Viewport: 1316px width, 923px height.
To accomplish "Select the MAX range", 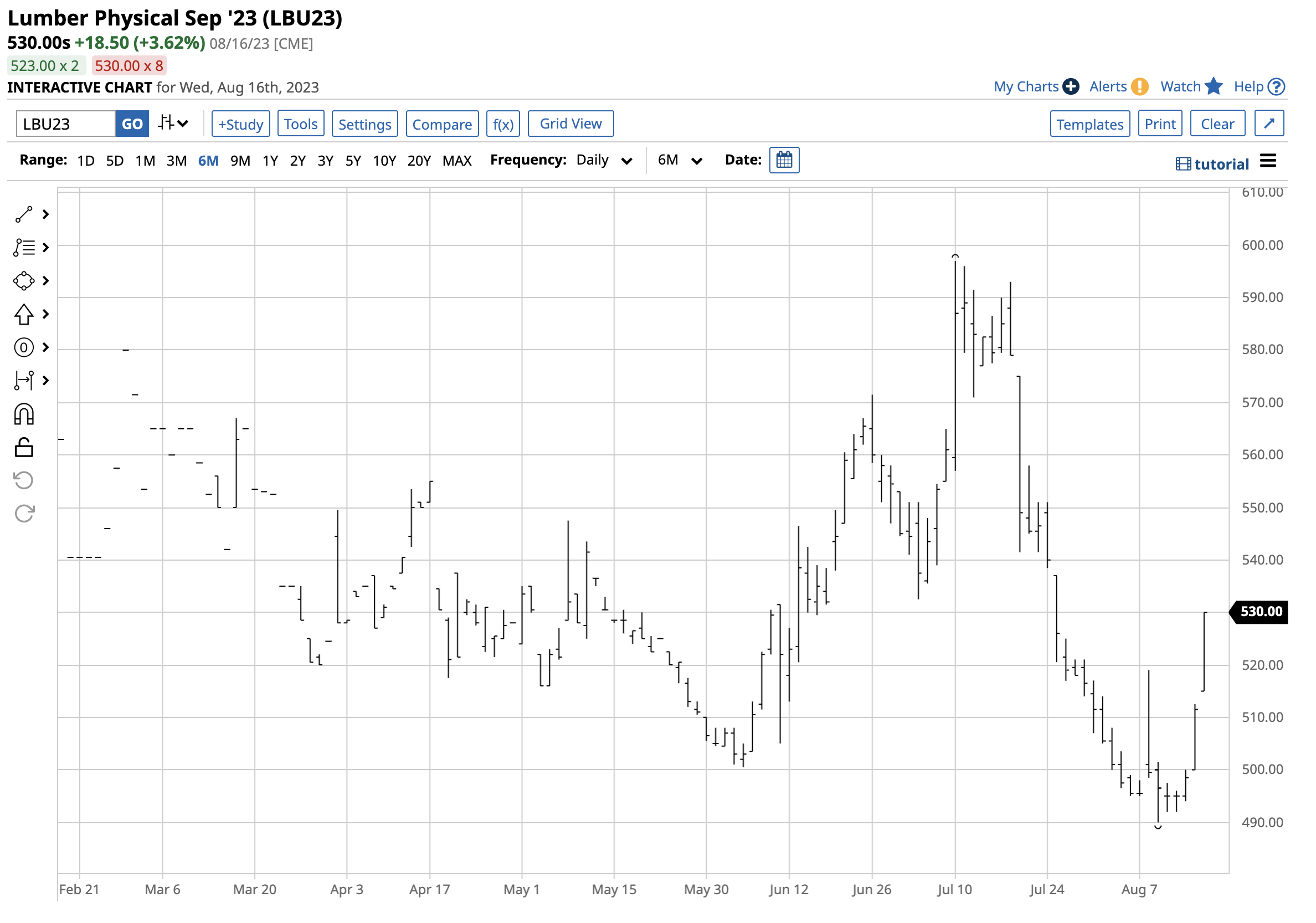I will click(457, 161).
